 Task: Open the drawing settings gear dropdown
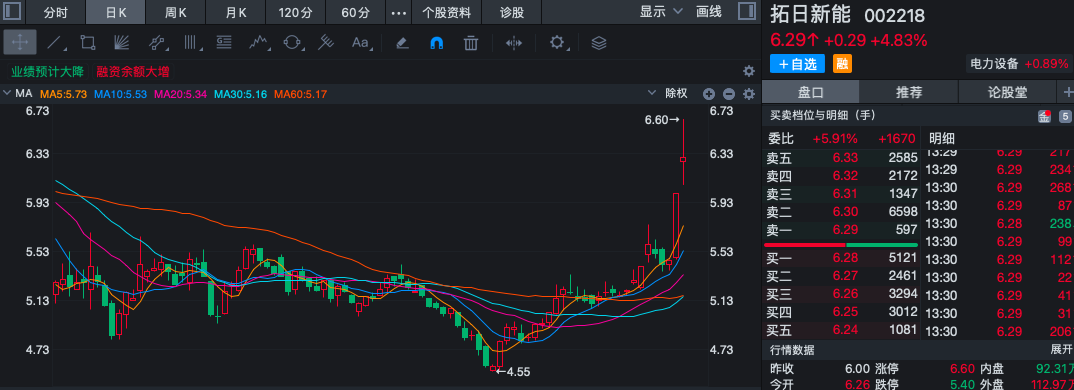[558, 42]
